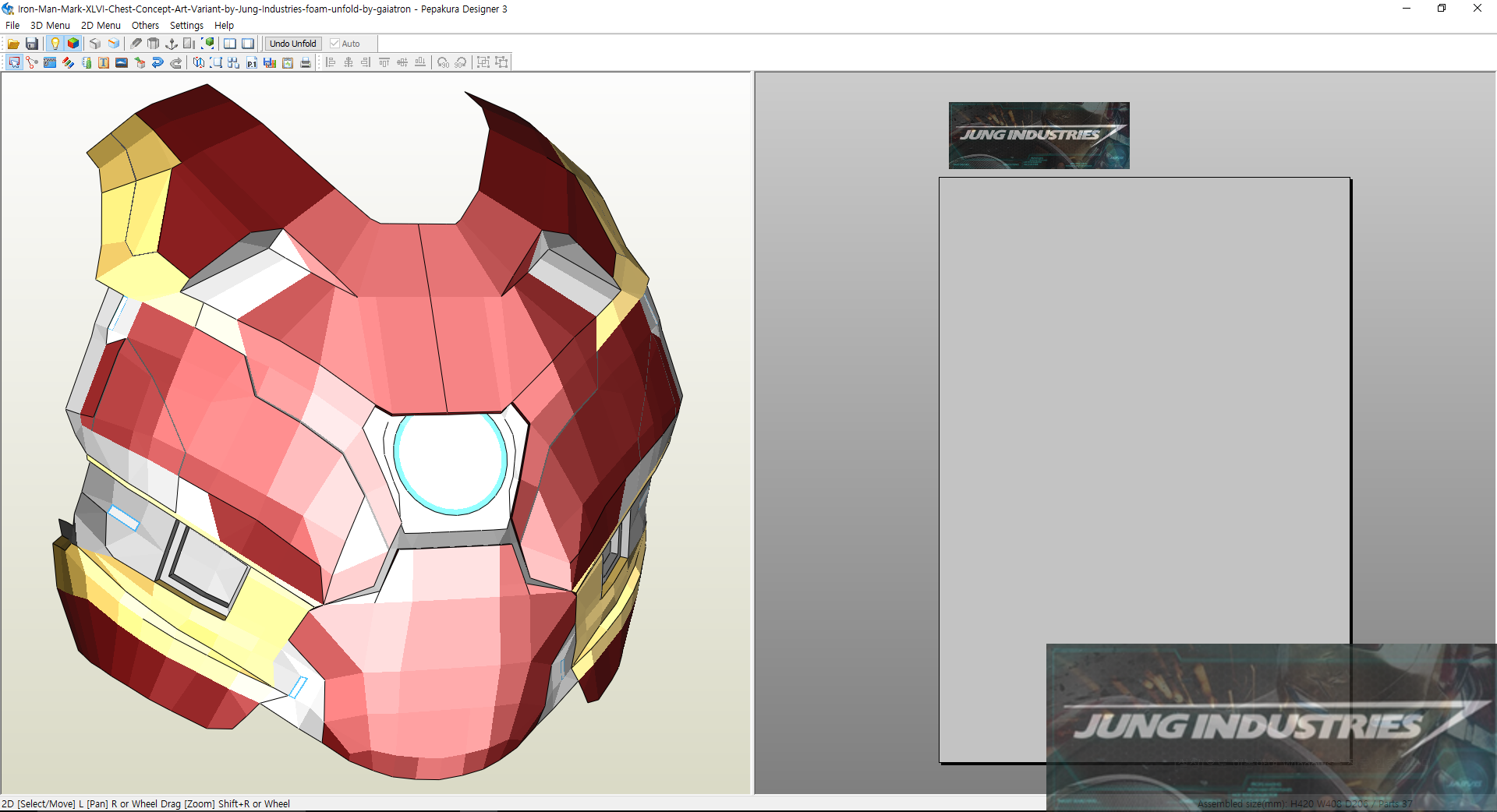This screenshot has width=1497, height=812.
Task: Toggle the colored cube texture display icon
Action: 73,44
